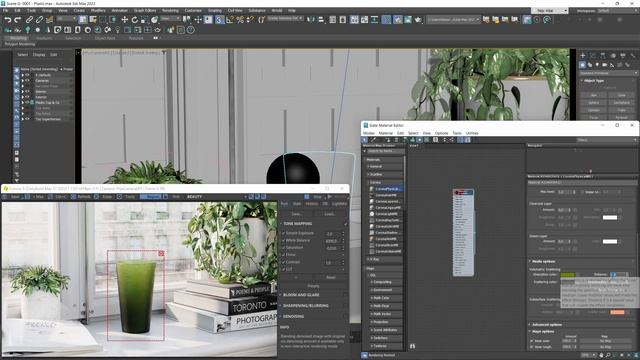The height and width of the screenshot is (360, 640).
Task: Open the Standard Primitives dropdown
Action: click(x=608, y=73)
